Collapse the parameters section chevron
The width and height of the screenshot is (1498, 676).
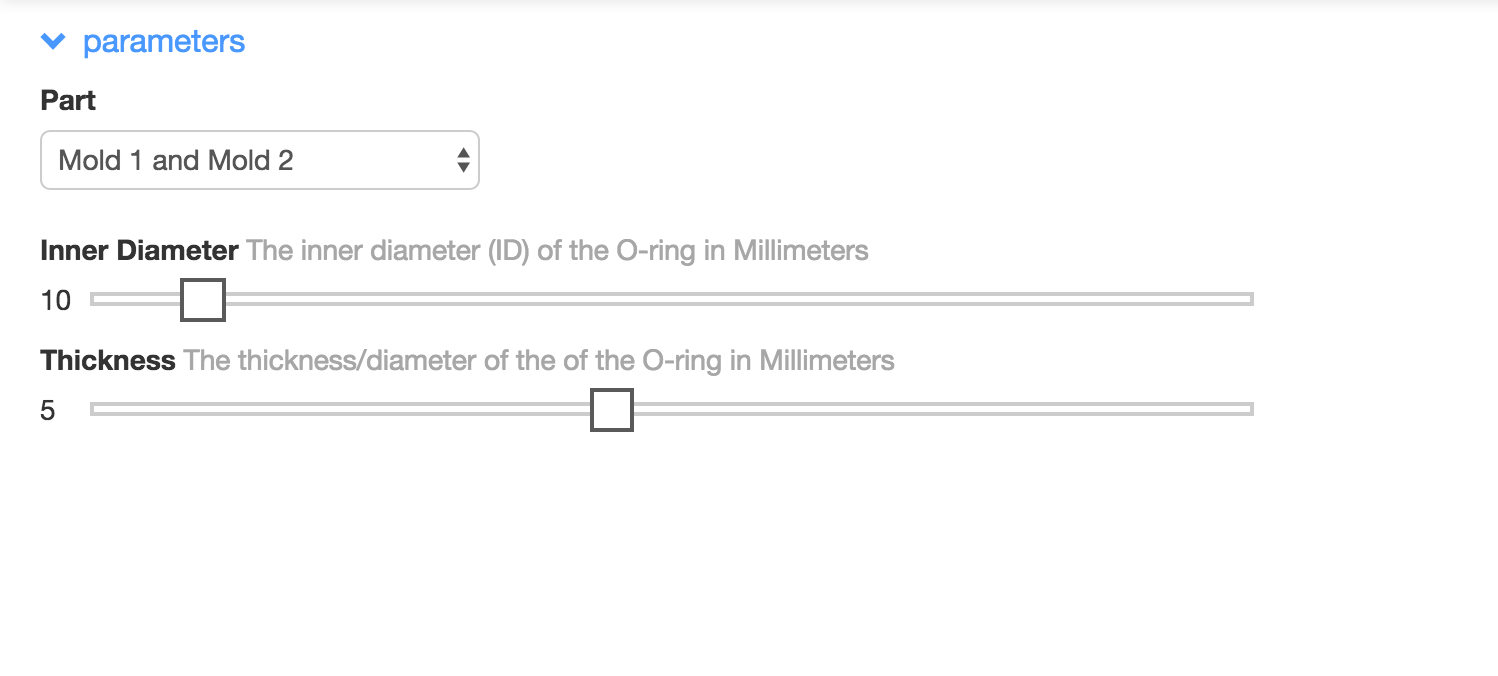(53, 42)
